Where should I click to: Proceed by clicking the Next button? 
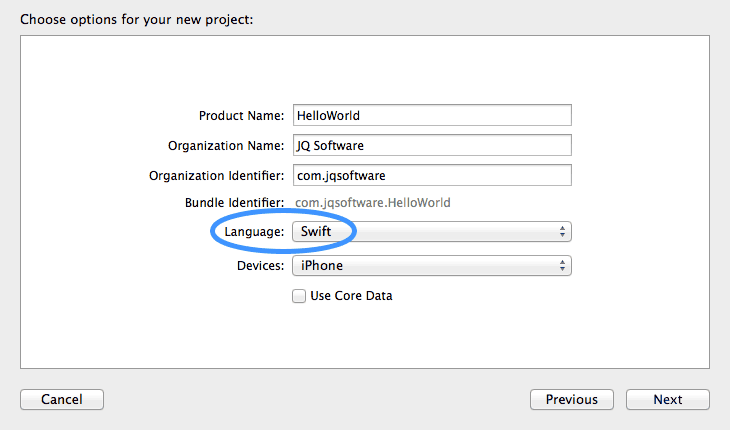click(x=667, y=400)
